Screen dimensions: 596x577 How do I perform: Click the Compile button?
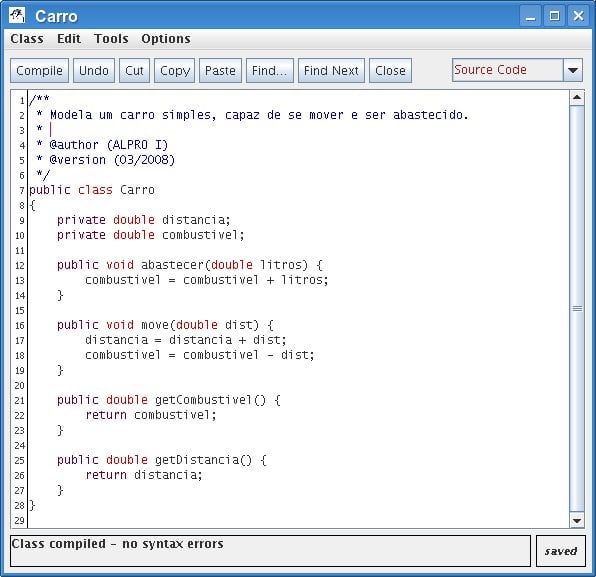pyautogui.click(x=40, y=71)
